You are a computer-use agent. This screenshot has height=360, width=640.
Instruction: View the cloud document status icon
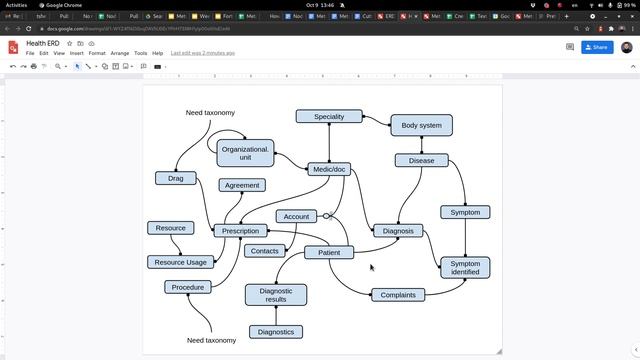pyautogui.click(x=91, y=43)
